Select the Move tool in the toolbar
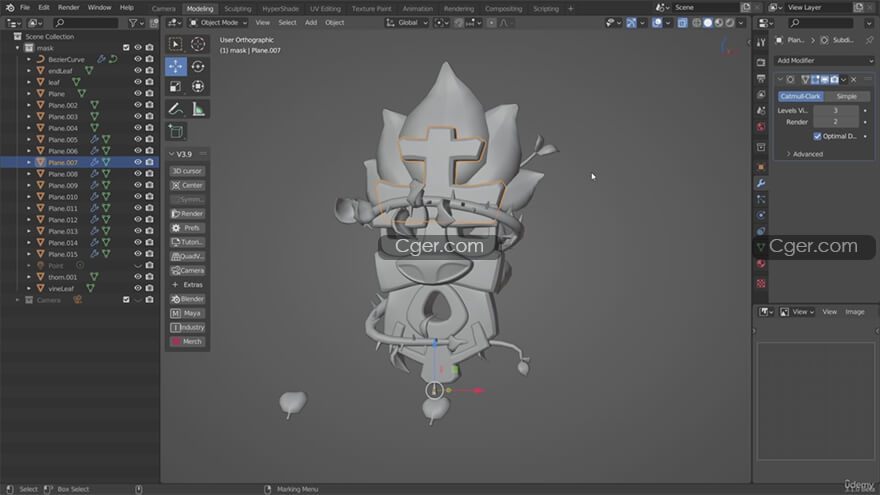The width and height of the screenshot is (880, 495). [x=175, y=66]
